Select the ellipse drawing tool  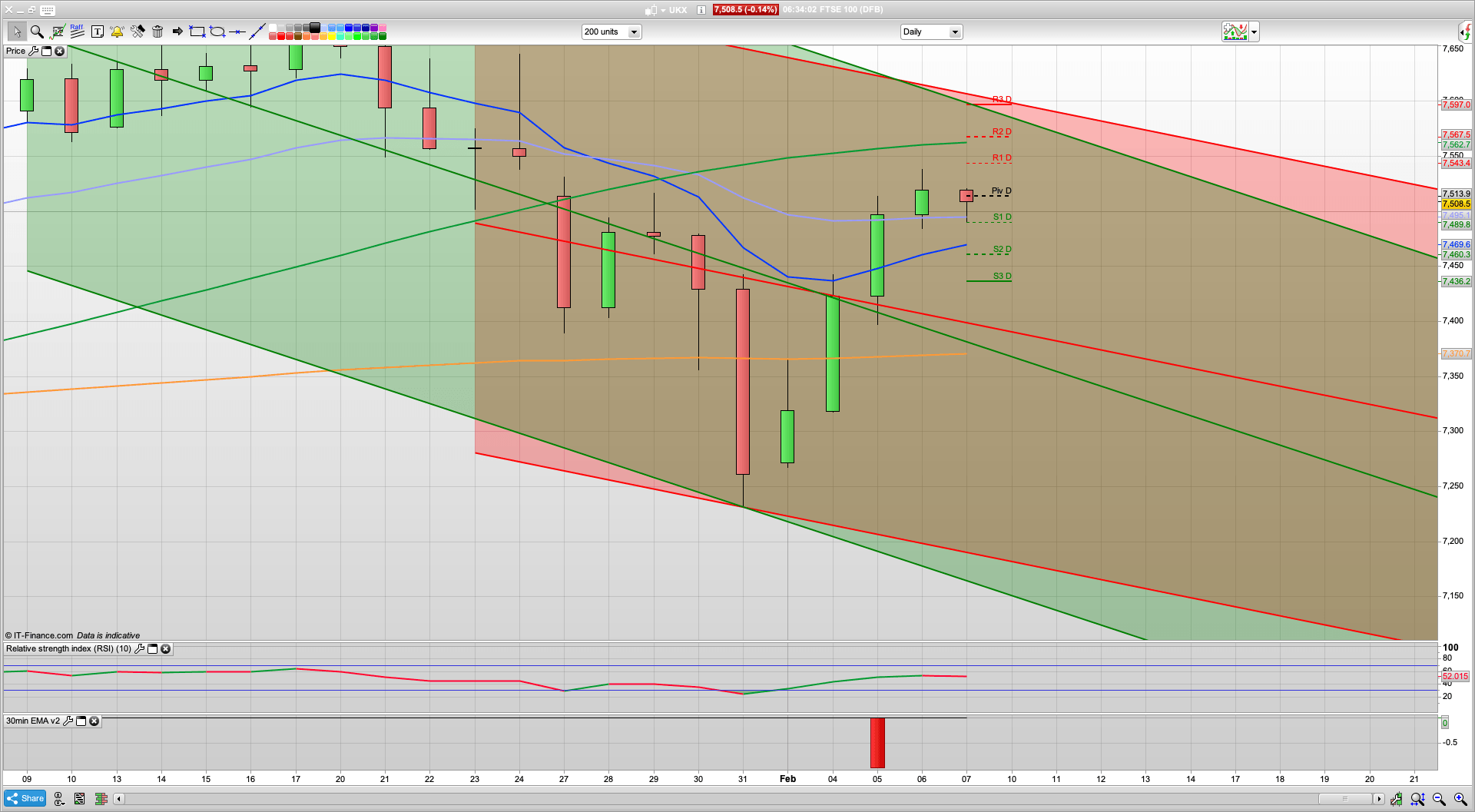tap(217, 31)
